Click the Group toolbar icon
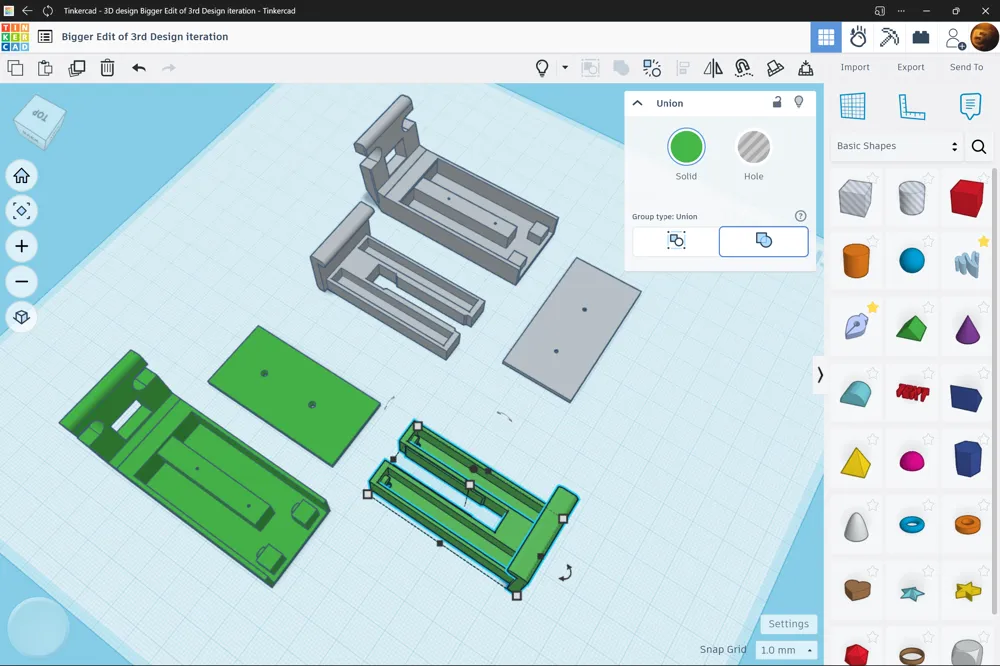The image size is (1000, 666). pyautogui.click(x=591, y=68)
